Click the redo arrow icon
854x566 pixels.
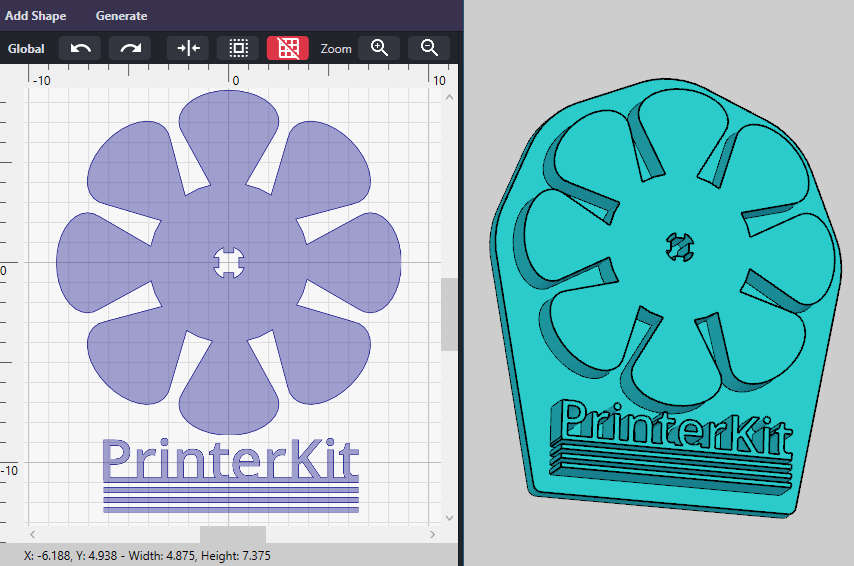click(x=130, y=48)
